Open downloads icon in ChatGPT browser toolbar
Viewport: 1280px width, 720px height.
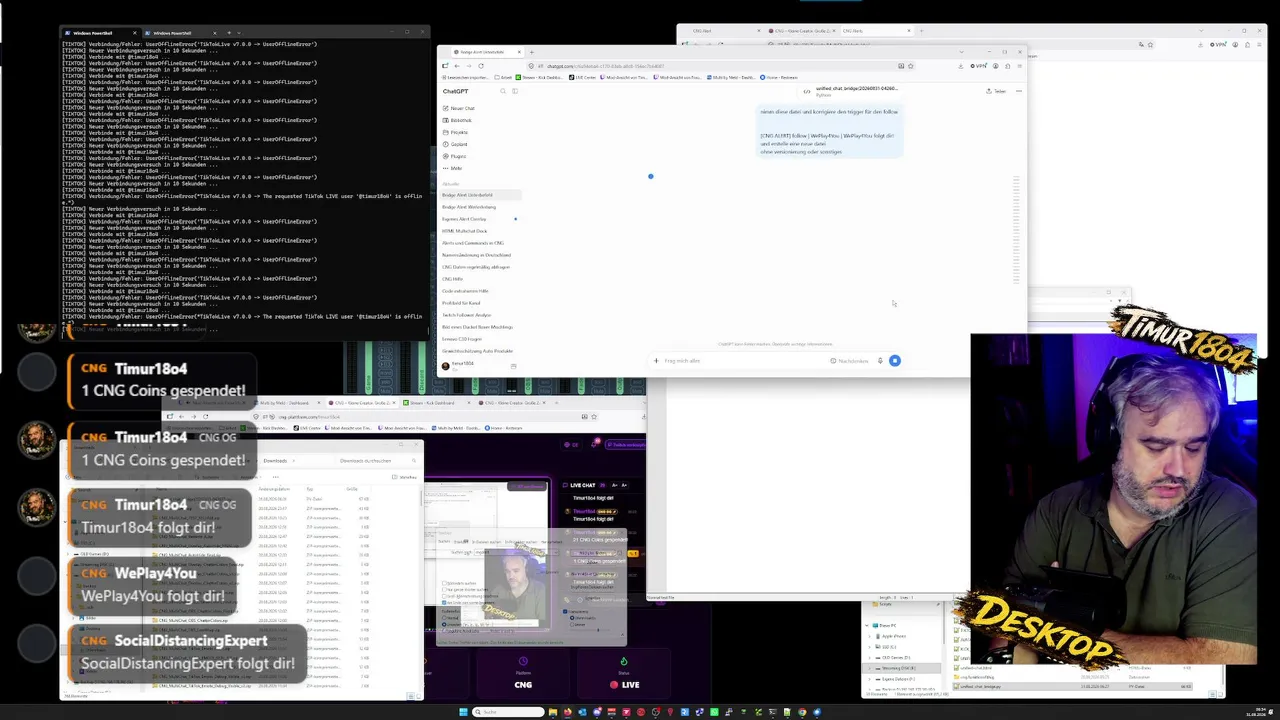click(961, 66)
